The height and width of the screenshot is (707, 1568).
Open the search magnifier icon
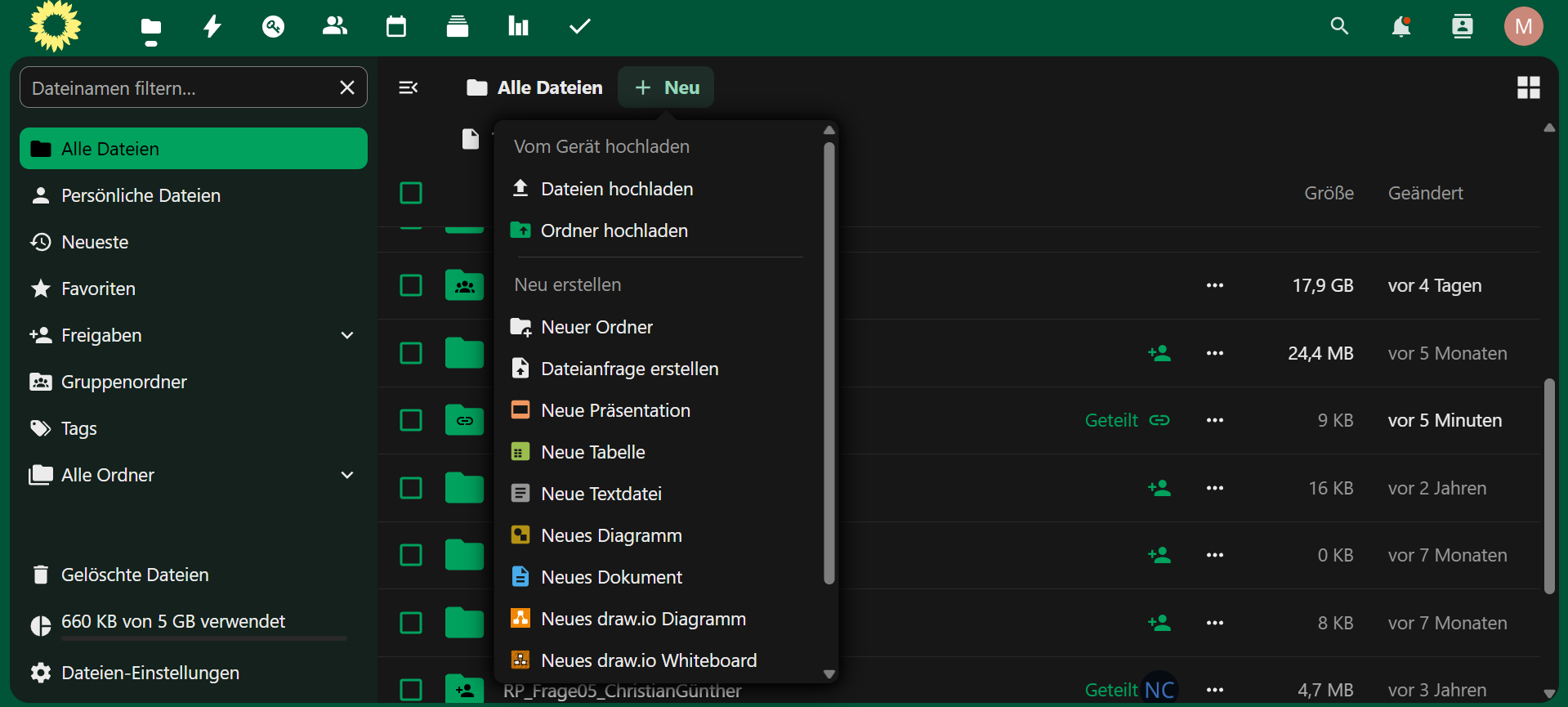pos(1339,27)
